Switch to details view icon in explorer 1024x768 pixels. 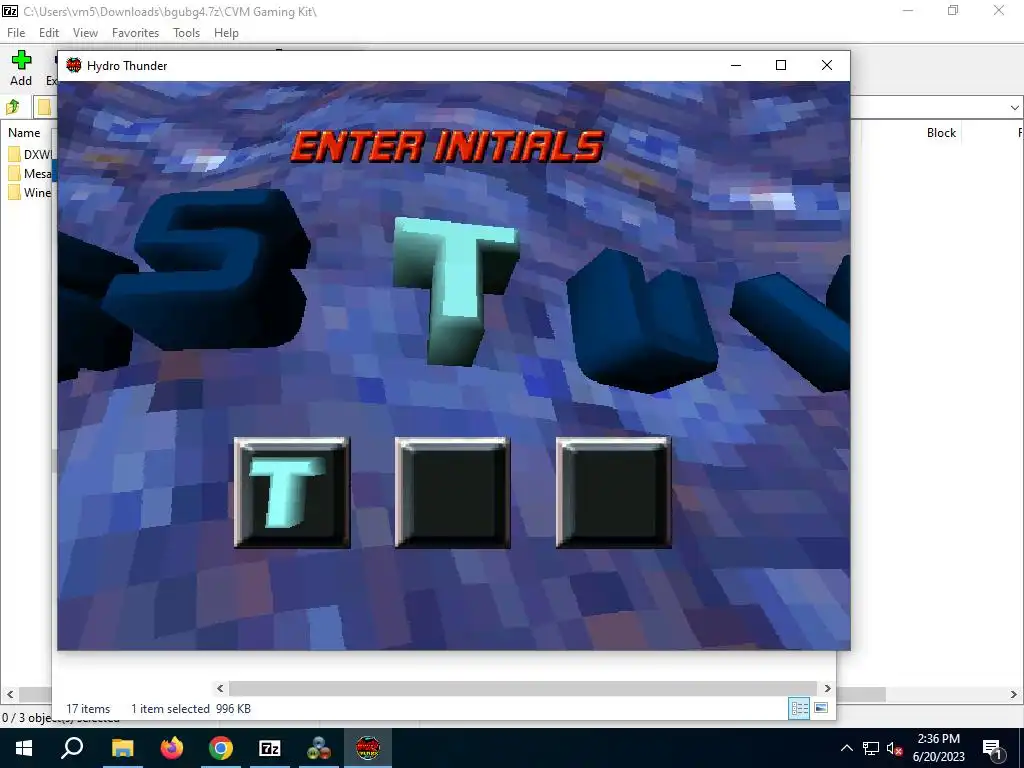point(799,708)
